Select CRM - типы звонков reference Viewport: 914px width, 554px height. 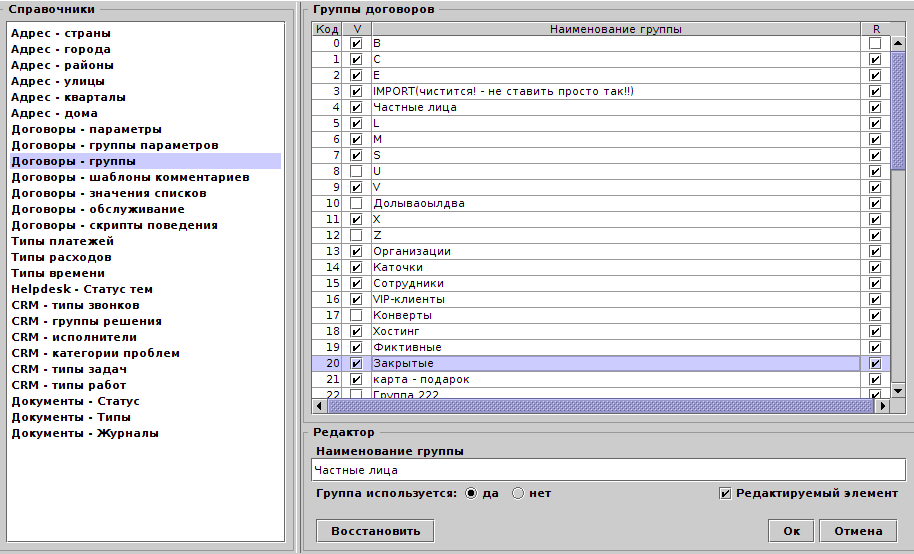(x=75, y=305)
